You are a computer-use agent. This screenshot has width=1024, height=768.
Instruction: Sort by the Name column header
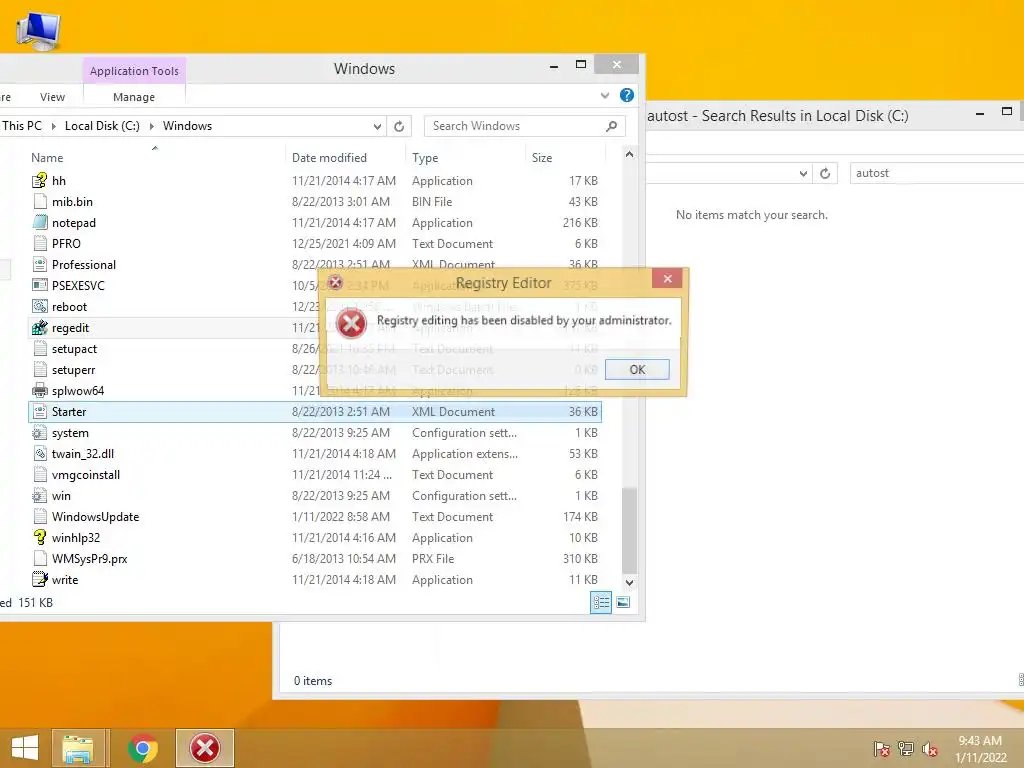(x=47, y=157)
